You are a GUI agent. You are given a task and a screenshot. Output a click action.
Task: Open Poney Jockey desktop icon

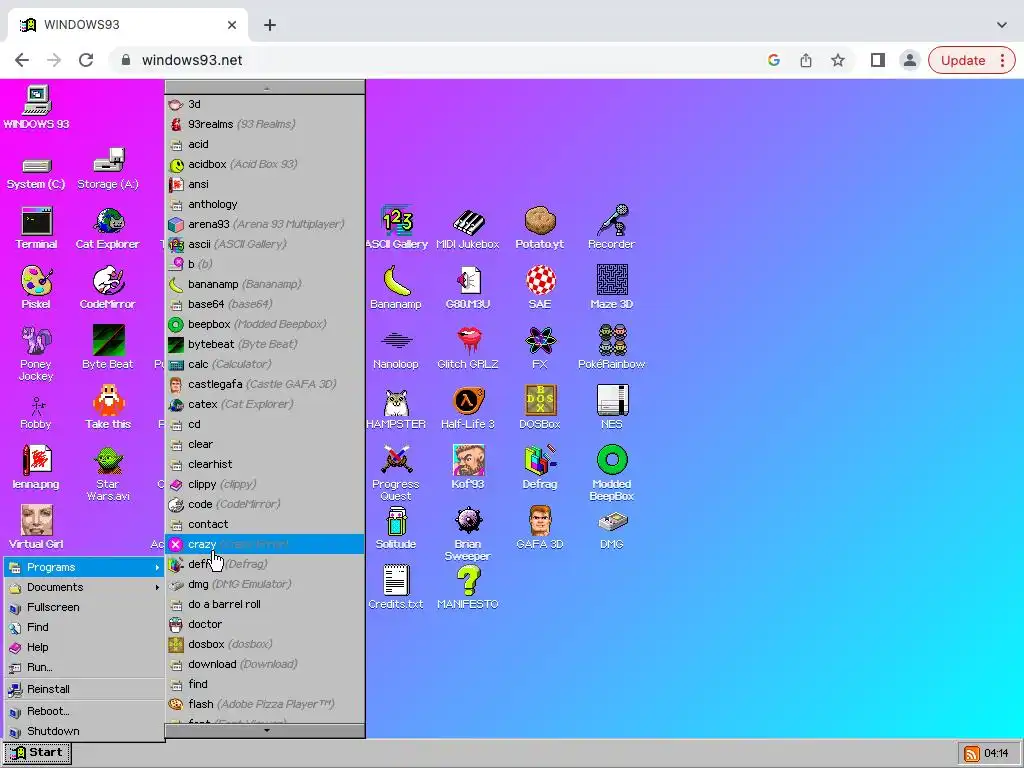36,353
